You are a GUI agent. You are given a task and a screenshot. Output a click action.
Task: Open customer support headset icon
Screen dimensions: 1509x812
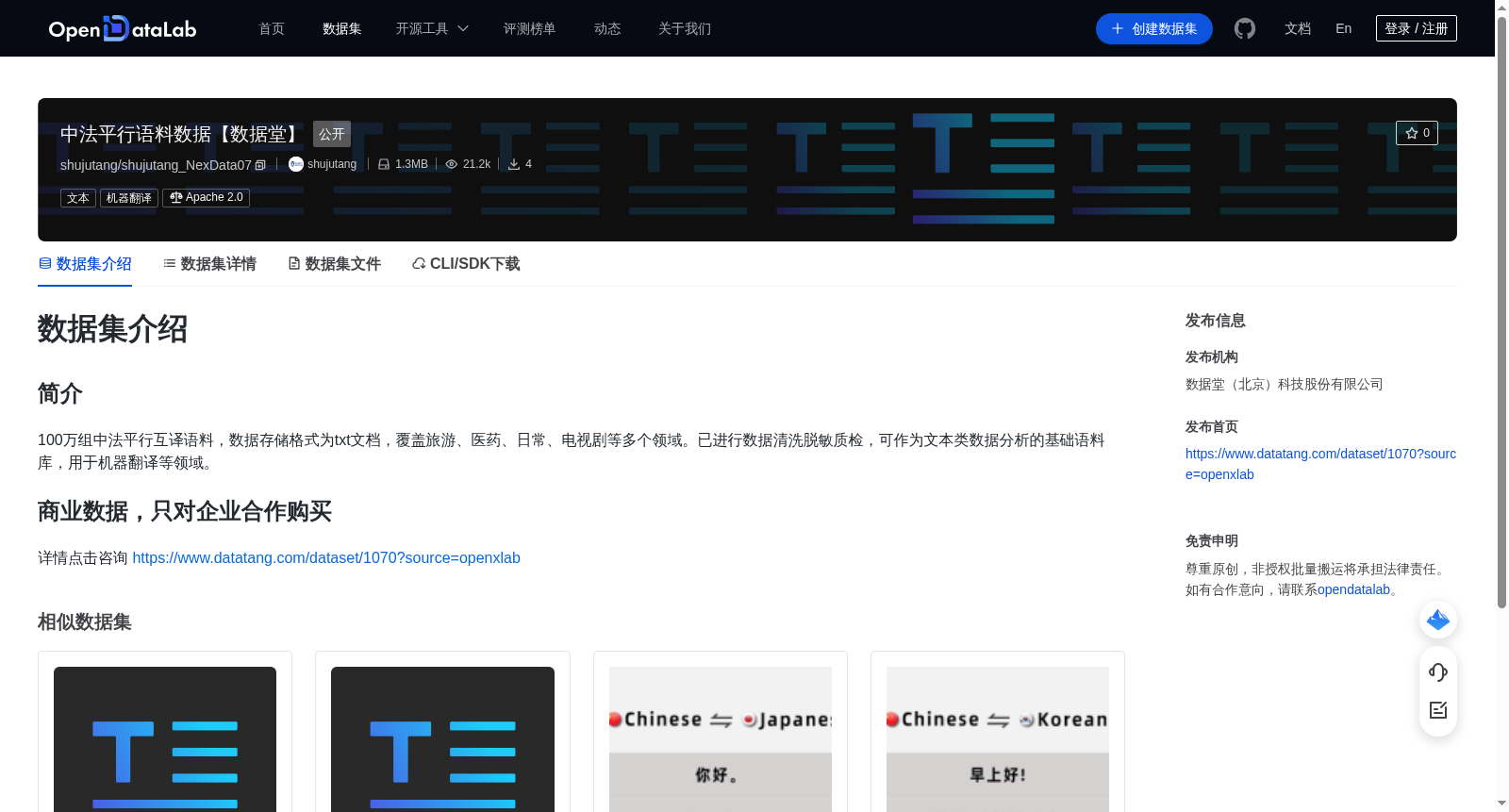(1438, 671)
